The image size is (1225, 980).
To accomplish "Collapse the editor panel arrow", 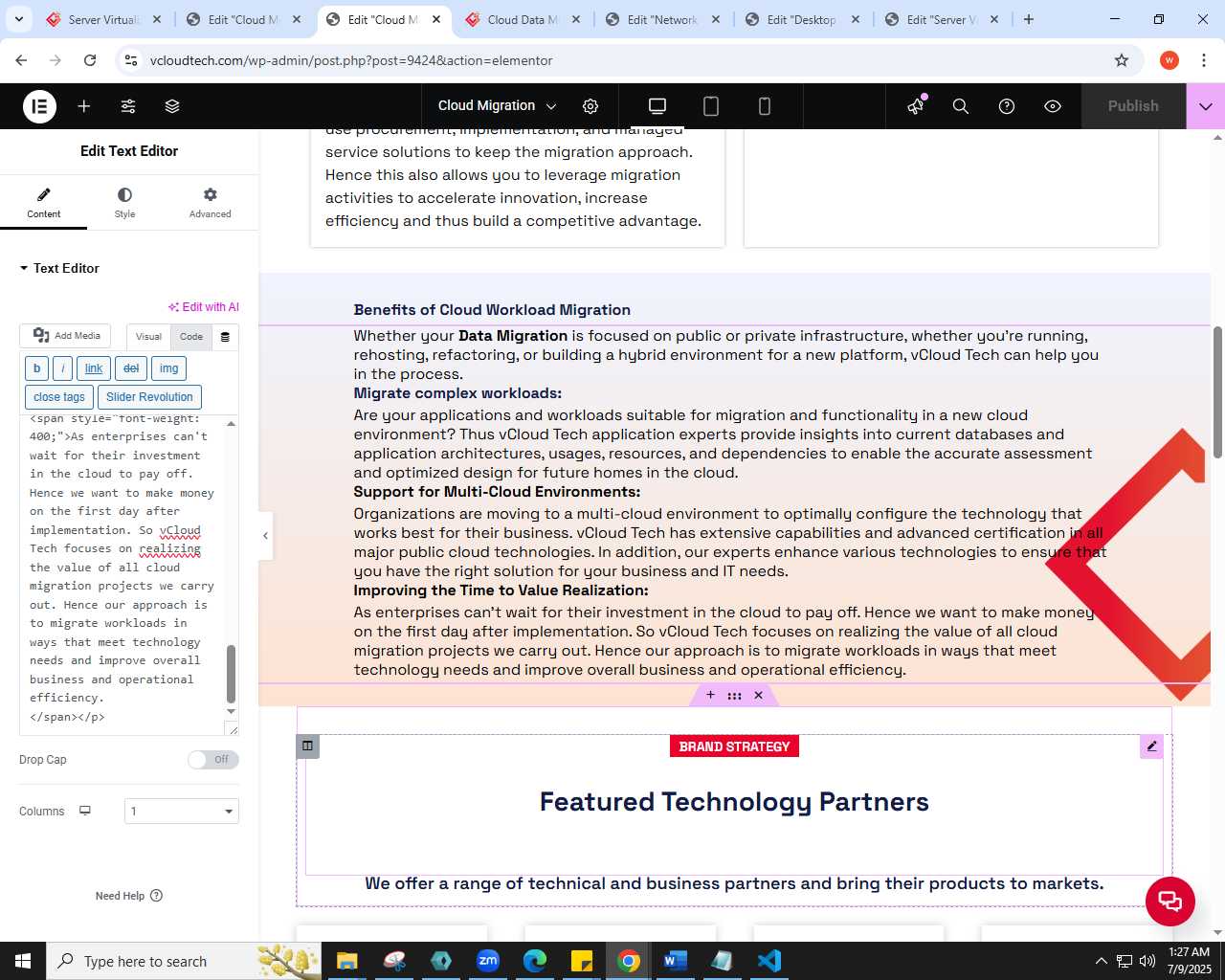I will click(265, 536).
